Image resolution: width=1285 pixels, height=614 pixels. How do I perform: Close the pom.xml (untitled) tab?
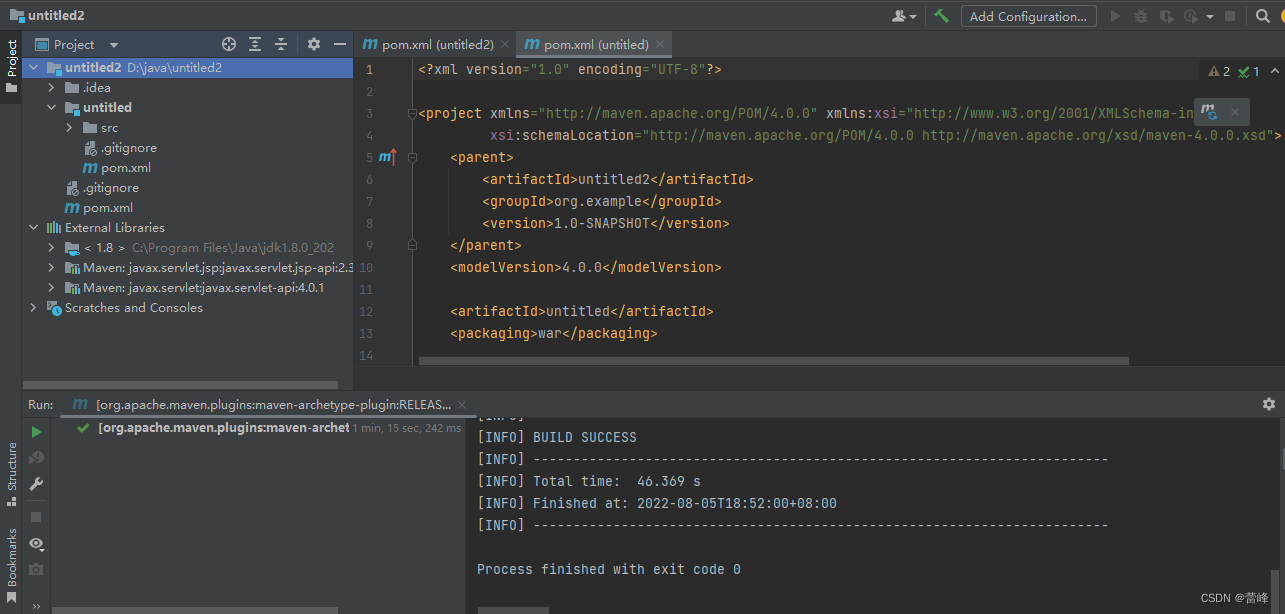coord(660,44)
